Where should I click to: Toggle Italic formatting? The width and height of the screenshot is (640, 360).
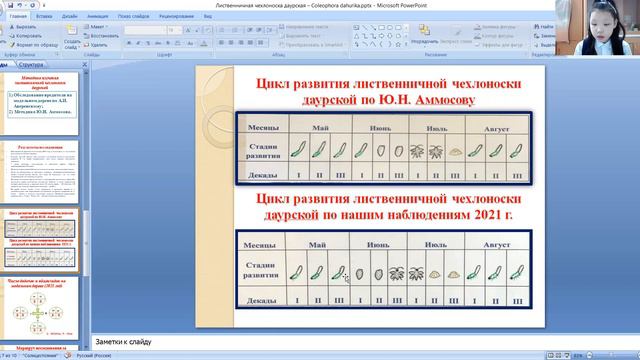pos(138,43)
